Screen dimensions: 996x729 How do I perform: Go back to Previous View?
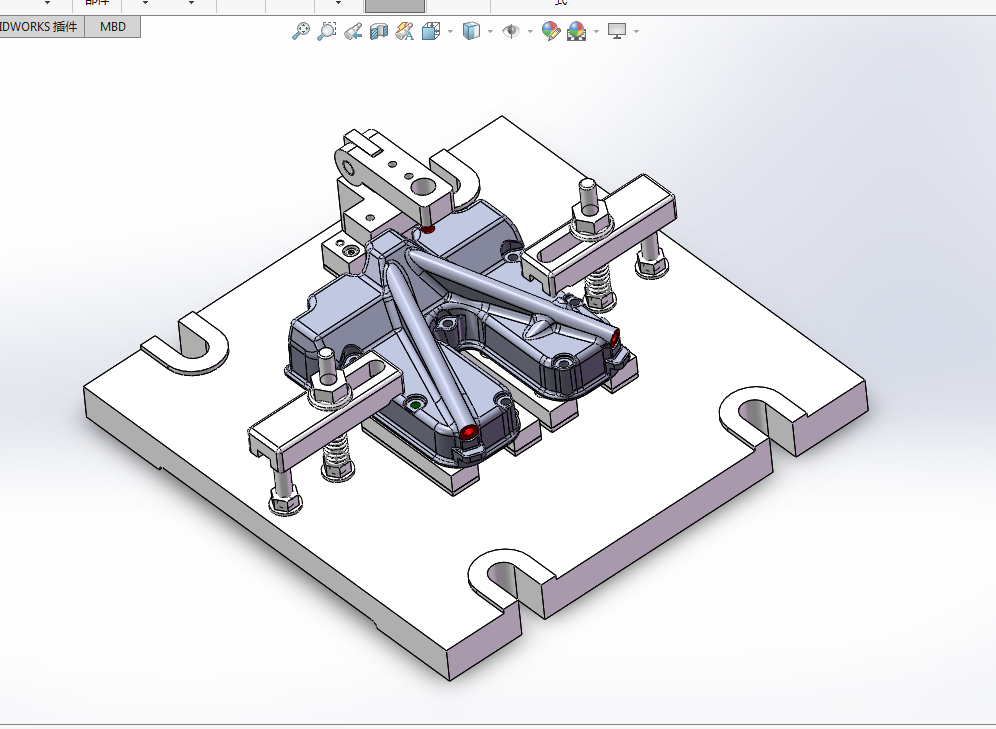353,30
